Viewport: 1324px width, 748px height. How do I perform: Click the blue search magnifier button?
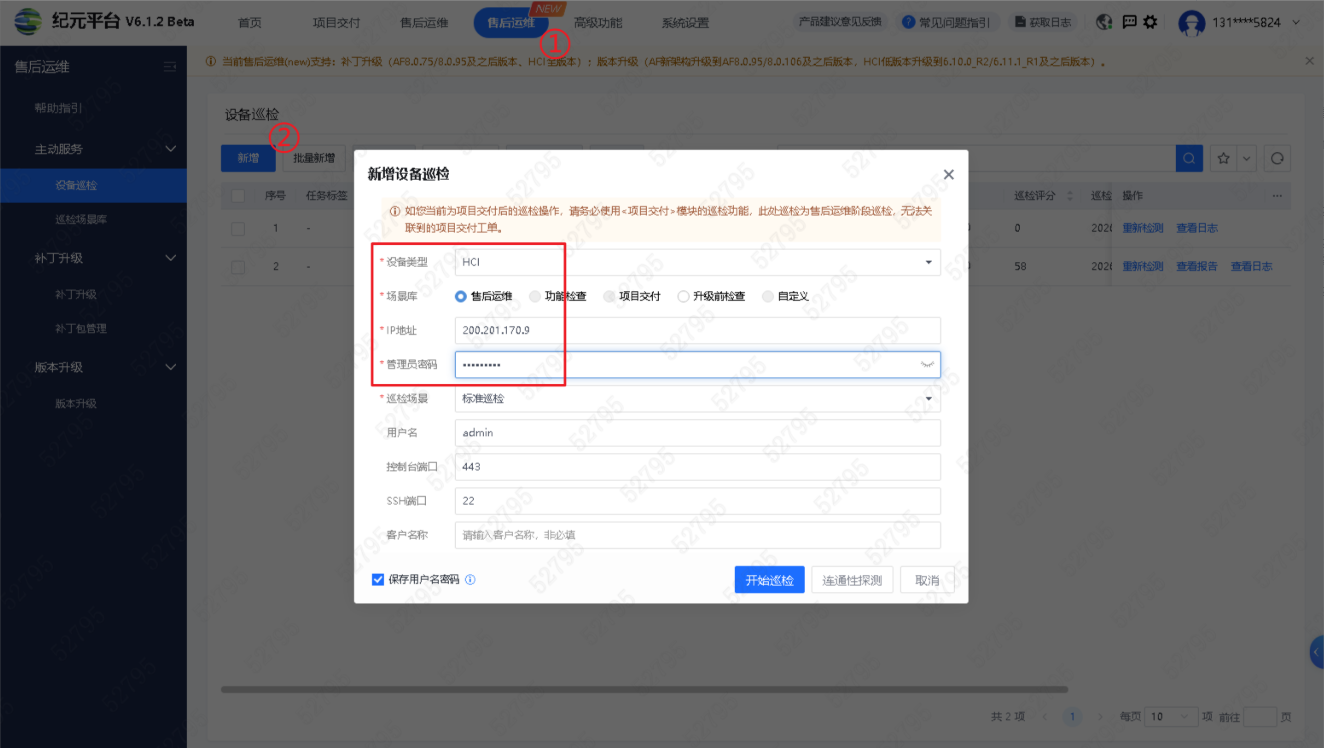(x=1189, y=158)
